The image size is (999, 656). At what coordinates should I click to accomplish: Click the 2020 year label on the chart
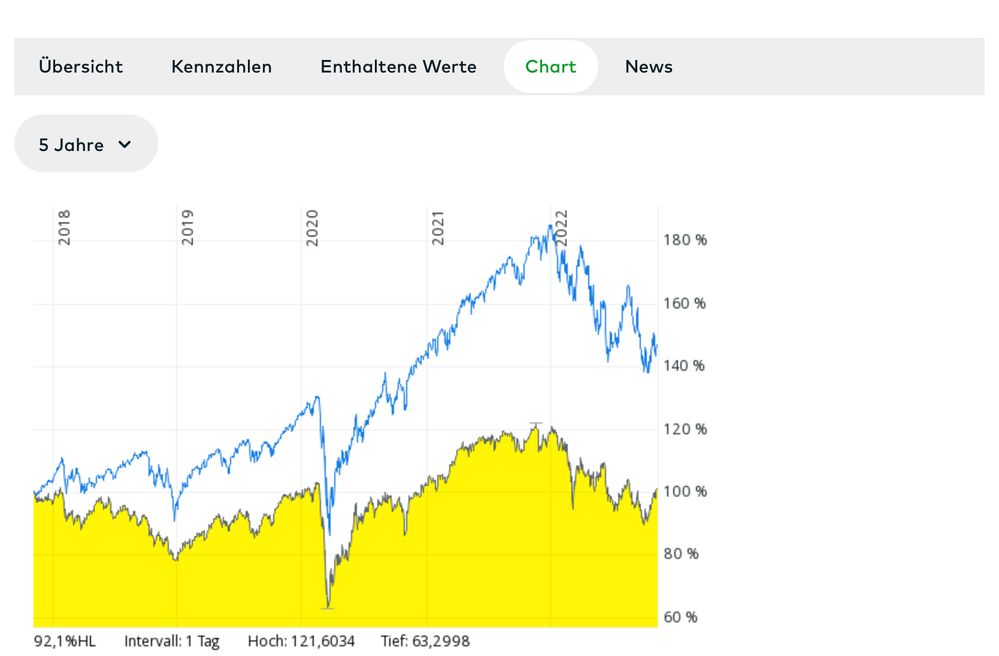coord(311,227)
